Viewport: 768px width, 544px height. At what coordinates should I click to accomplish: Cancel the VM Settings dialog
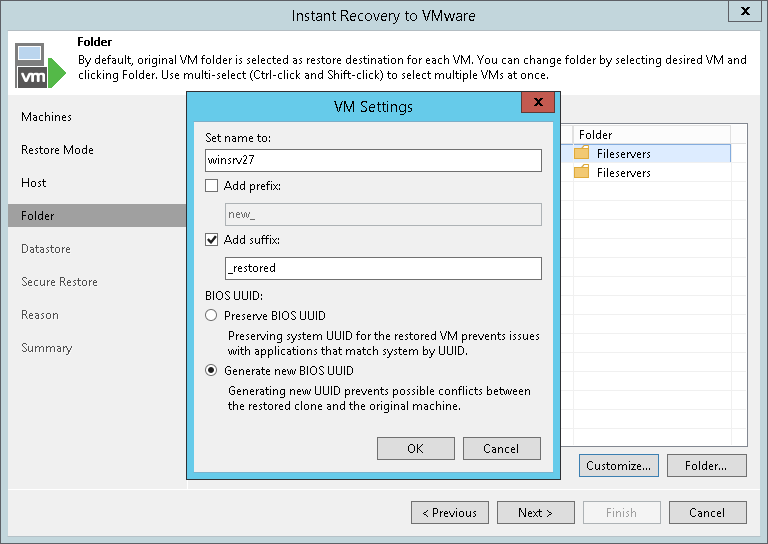point(501,449)
